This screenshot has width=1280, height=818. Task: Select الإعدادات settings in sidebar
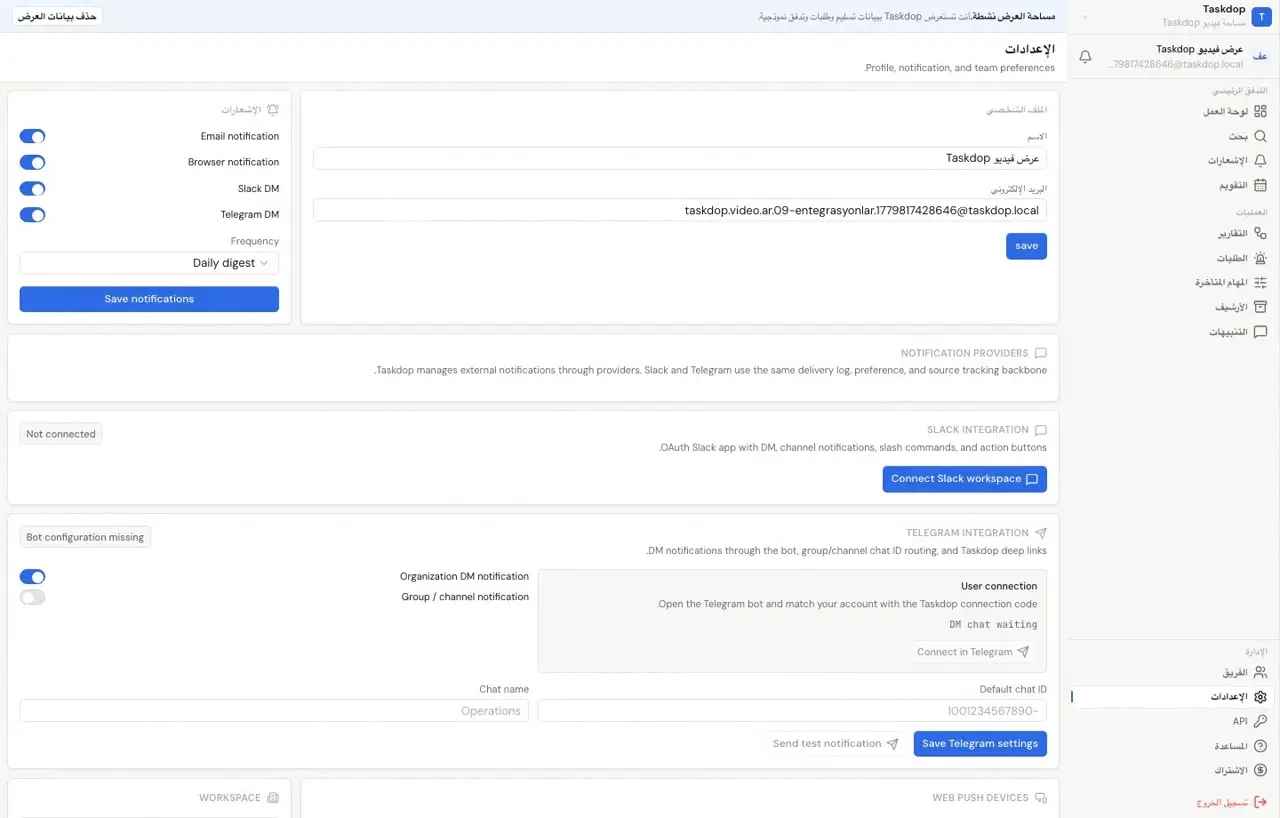pyautogui.click(x=1174, y=697)
